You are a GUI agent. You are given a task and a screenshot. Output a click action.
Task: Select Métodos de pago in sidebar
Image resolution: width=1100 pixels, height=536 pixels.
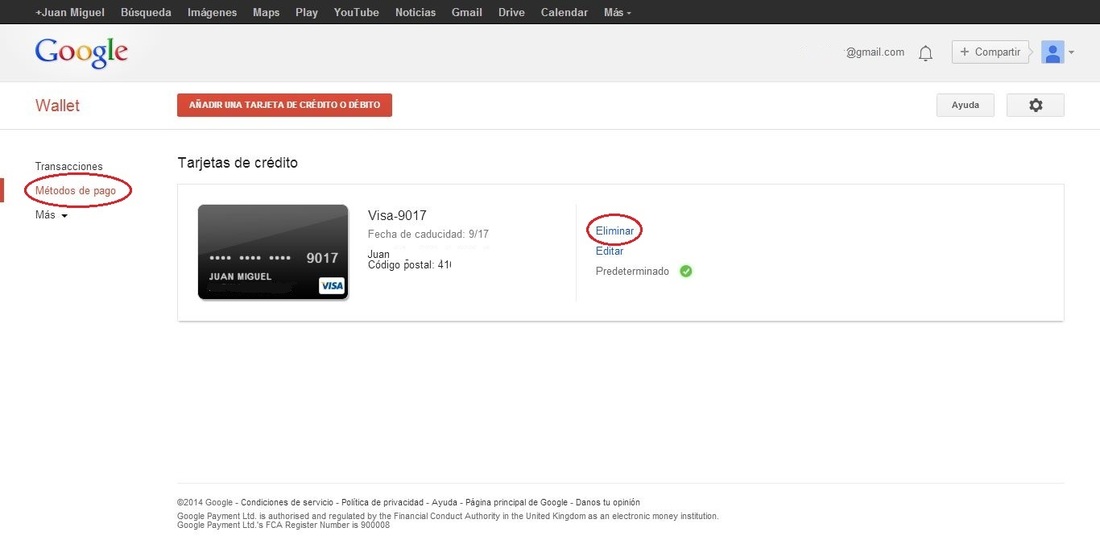tap(76, 191)
